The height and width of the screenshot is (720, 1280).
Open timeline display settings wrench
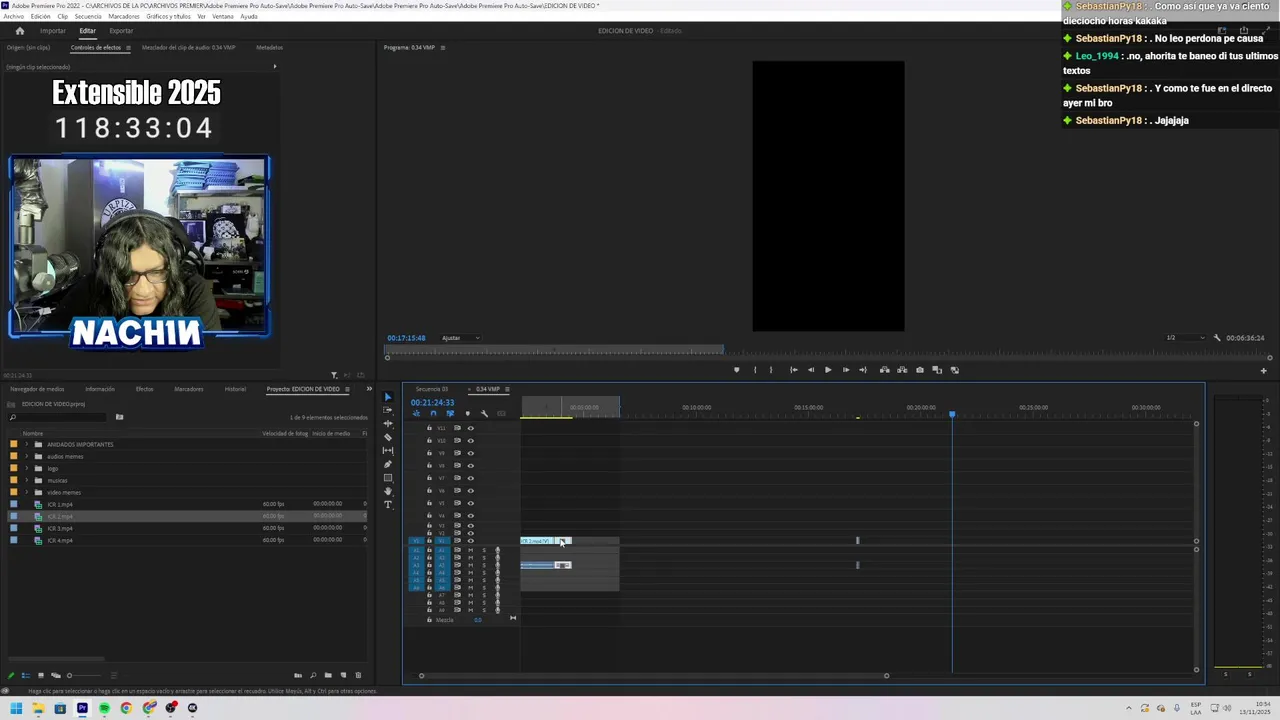point(484,414)
